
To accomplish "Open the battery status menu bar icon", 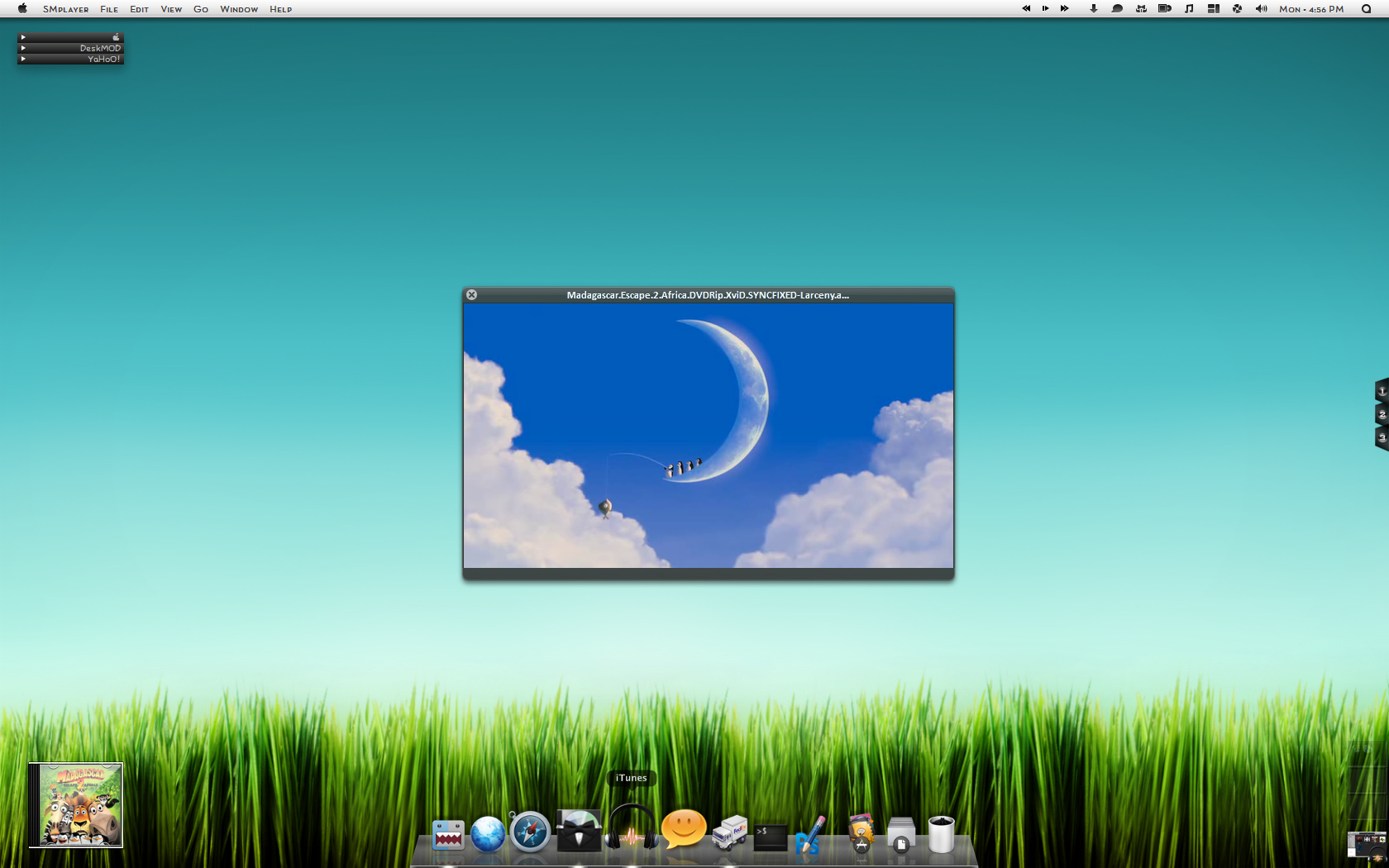I will coord(1165,8).
